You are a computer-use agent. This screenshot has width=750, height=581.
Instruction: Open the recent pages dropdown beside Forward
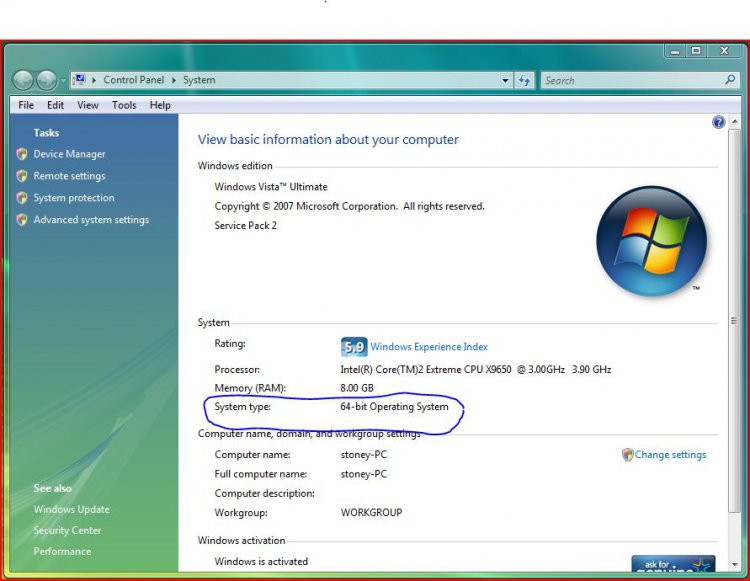pos(63,81)
